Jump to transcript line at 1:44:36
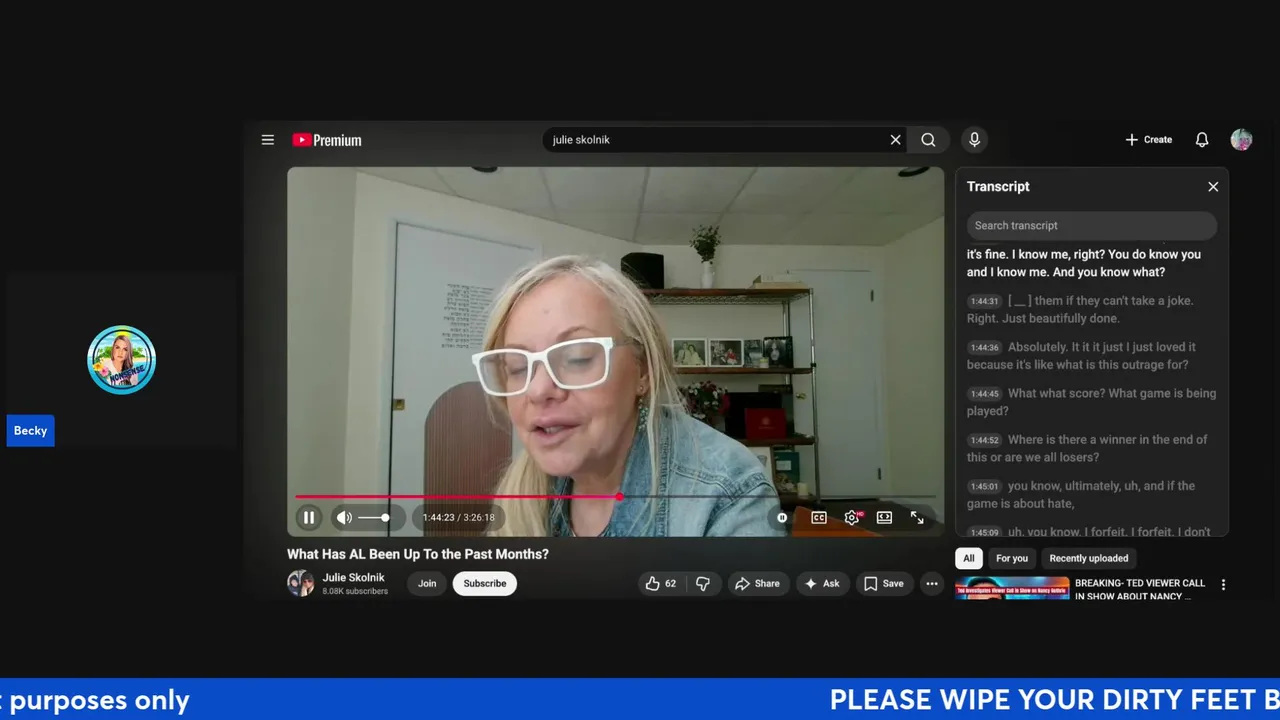The width and height of the screenshot is (1280, 720). point(1091,356)
